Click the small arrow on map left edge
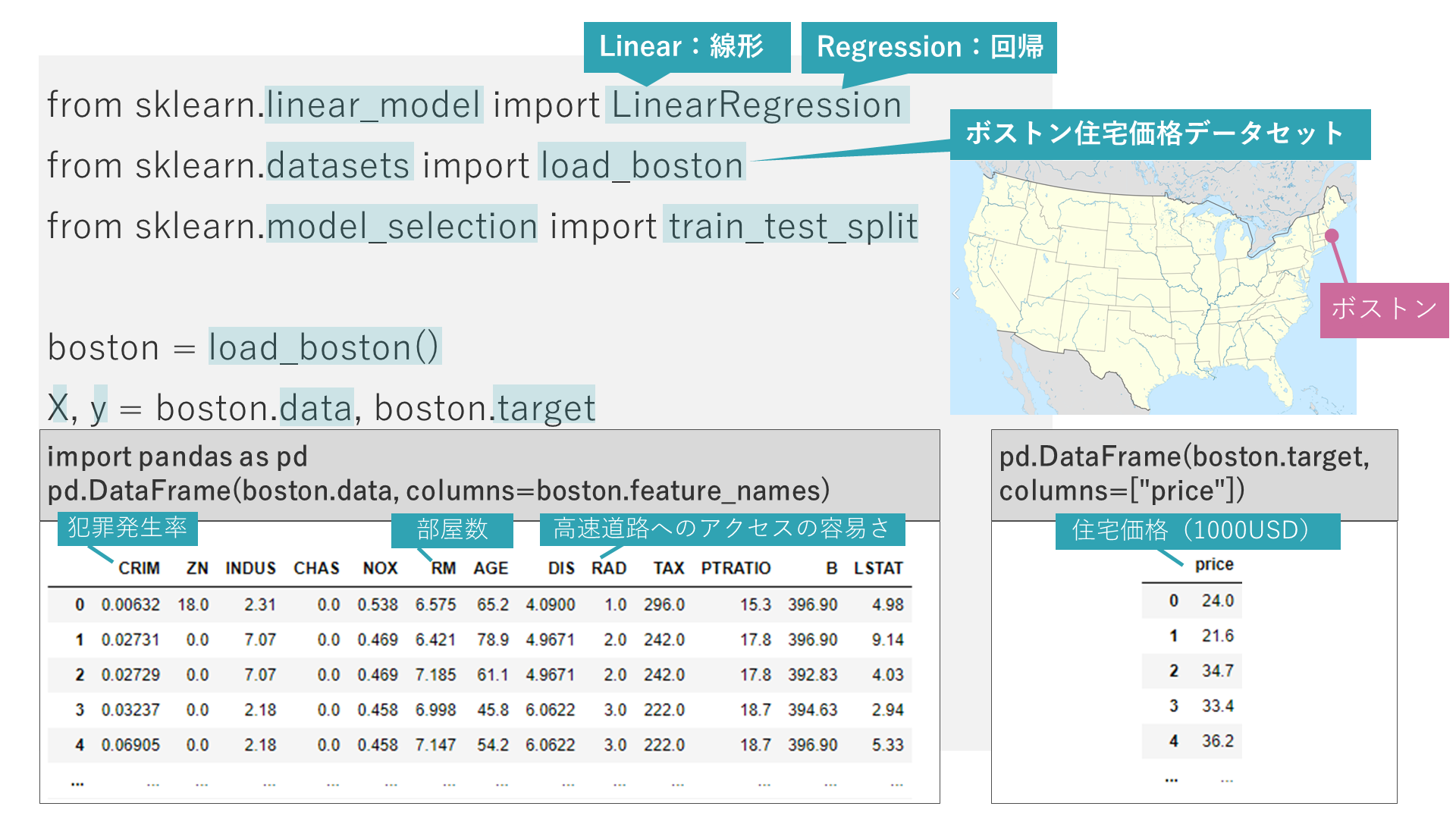This screenshot has height=819, width=1456. pyautogui.click(x=957, y=293)
